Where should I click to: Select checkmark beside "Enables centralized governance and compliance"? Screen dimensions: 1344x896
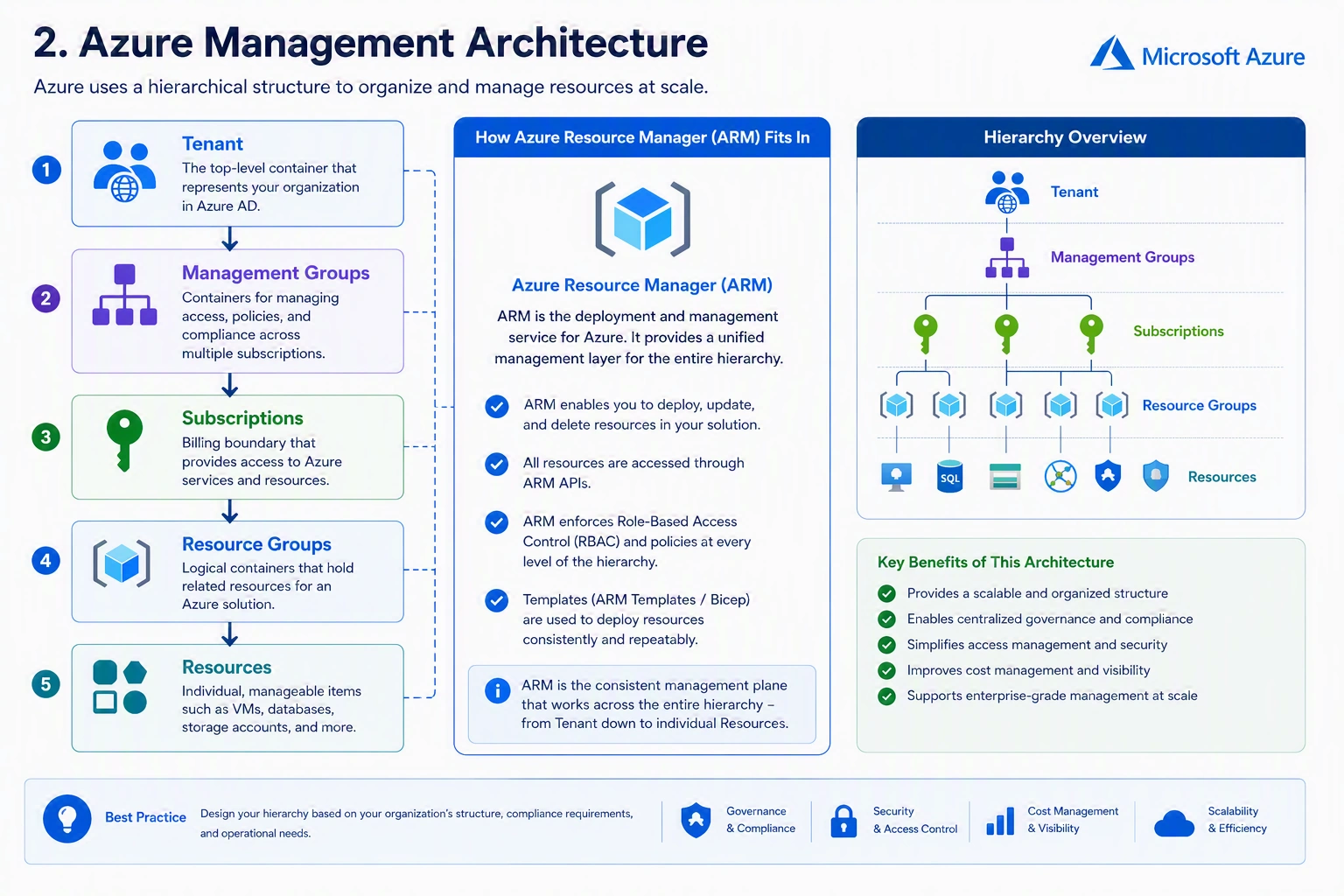[x=886, y=619]
